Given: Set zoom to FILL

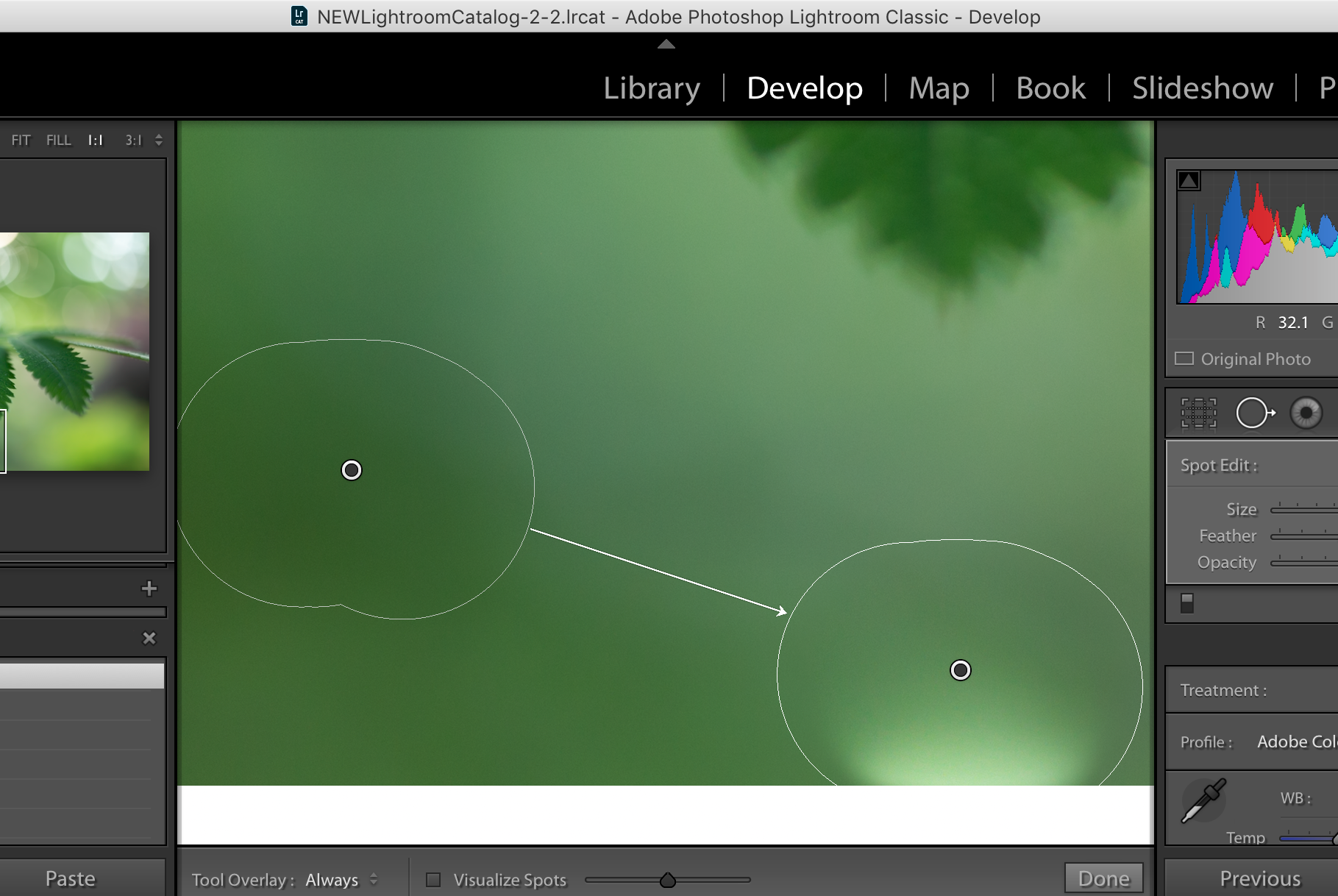Looking at the screenshot, I should (59, 140).
